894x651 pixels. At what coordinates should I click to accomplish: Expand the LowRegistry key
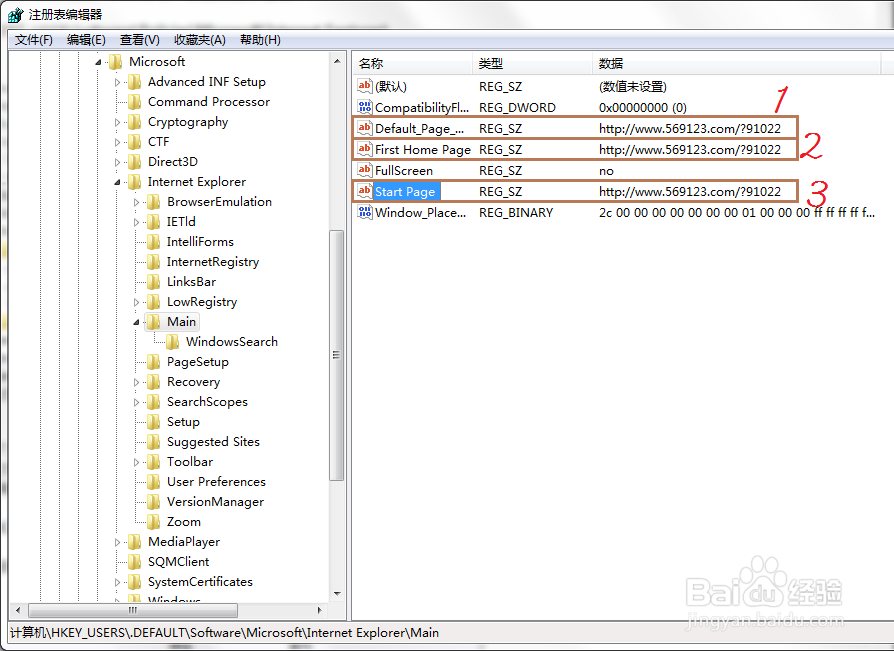pyautogui.click(x=136, y=302)
